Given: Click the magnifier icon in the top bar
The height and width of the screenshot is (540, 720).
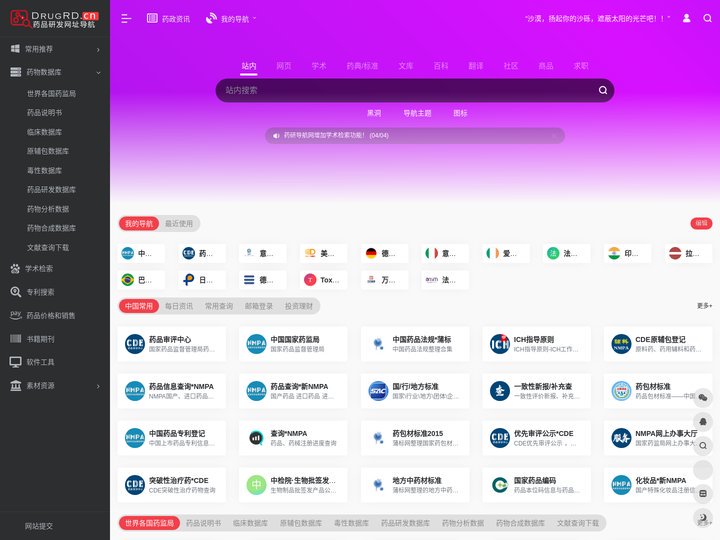Looking at the screenshot, I should 708,18.
